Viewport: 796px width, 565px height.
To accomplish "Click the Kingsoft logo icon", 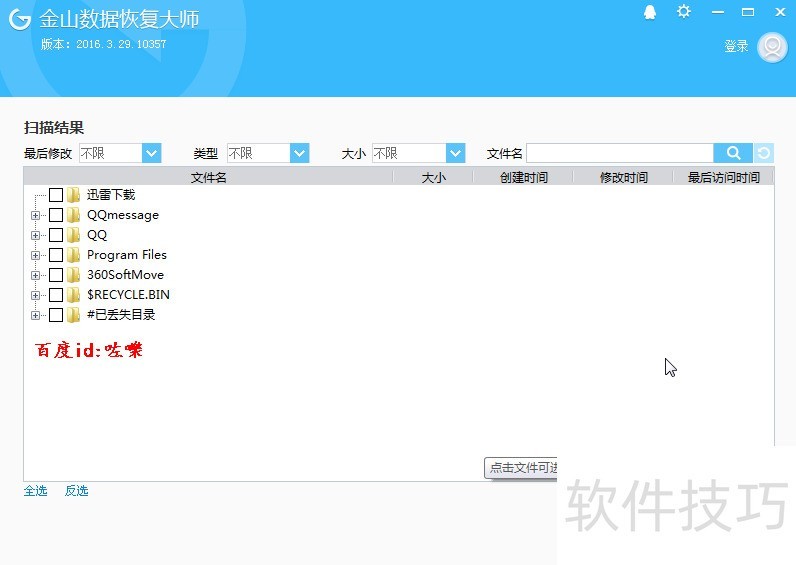I will pos(20,20).
